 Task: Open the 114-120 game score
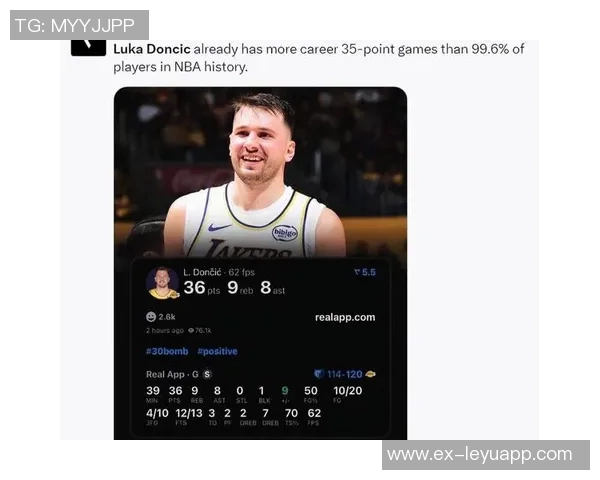coord(344,374)
